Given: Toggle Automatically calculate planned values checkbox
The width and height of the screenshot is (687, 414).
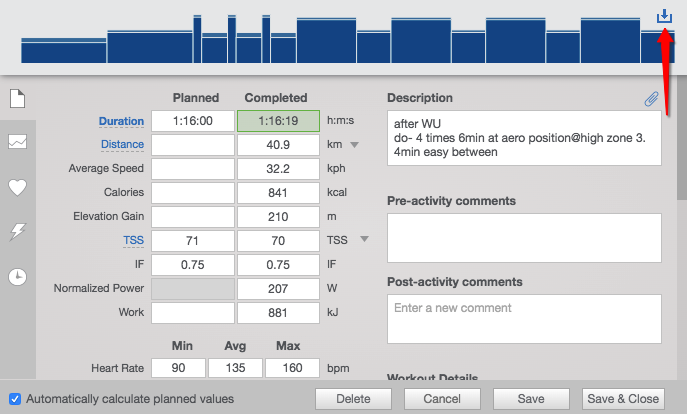Looking at the screenshot, I should (15, 399).
